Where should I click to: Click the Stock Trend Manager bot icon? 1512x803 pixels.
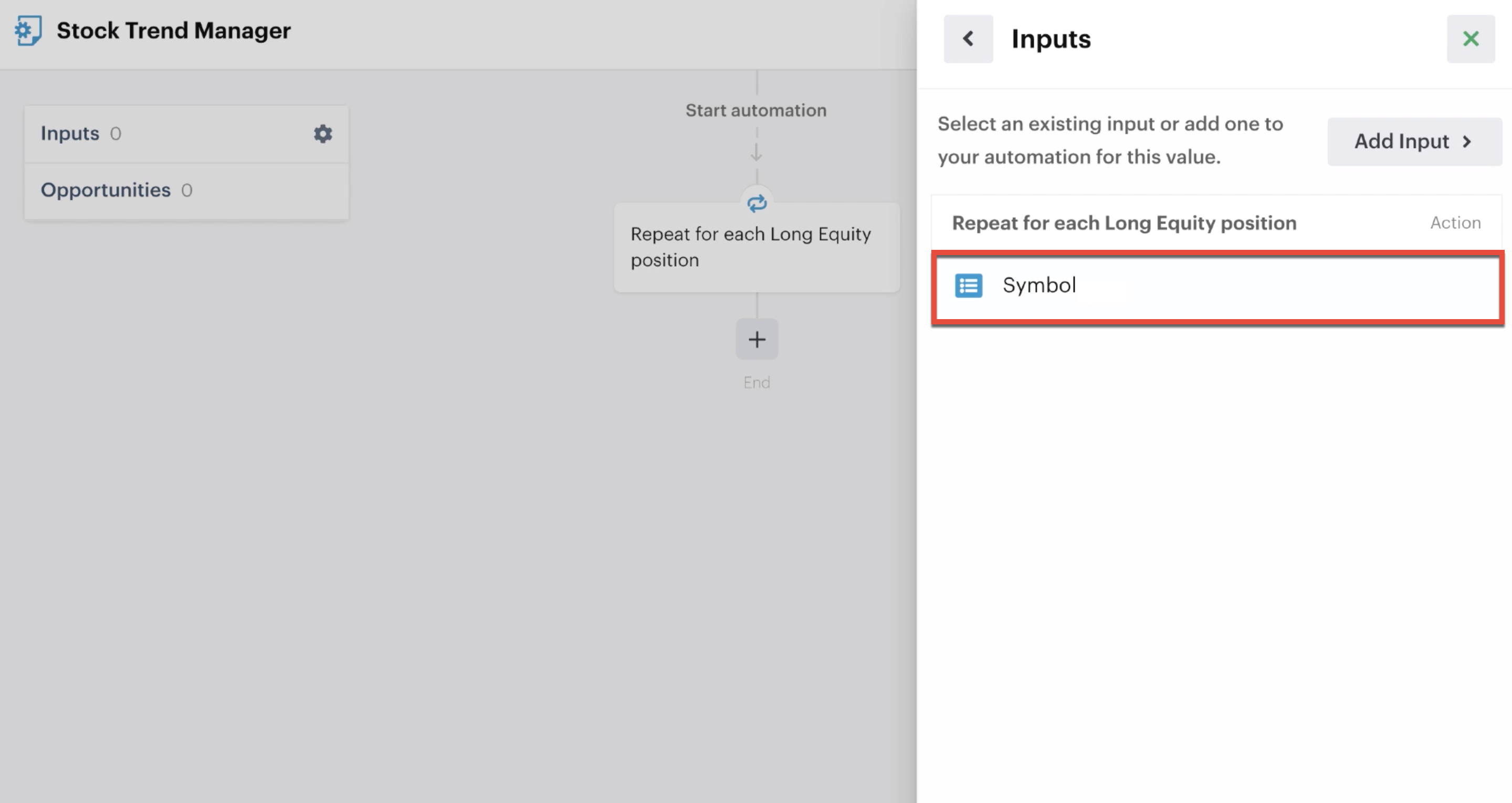(x=28, y=30)
